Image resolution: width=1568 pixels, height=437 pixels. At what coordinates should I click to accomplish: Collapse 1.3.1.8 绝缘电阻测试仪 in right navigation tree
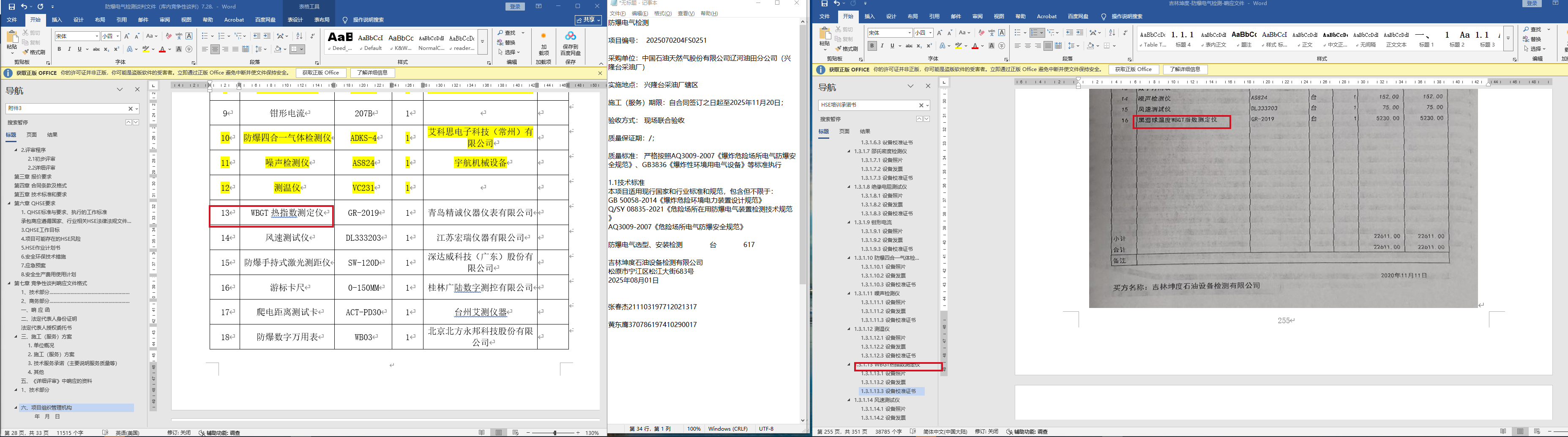[x=849, y=187]
